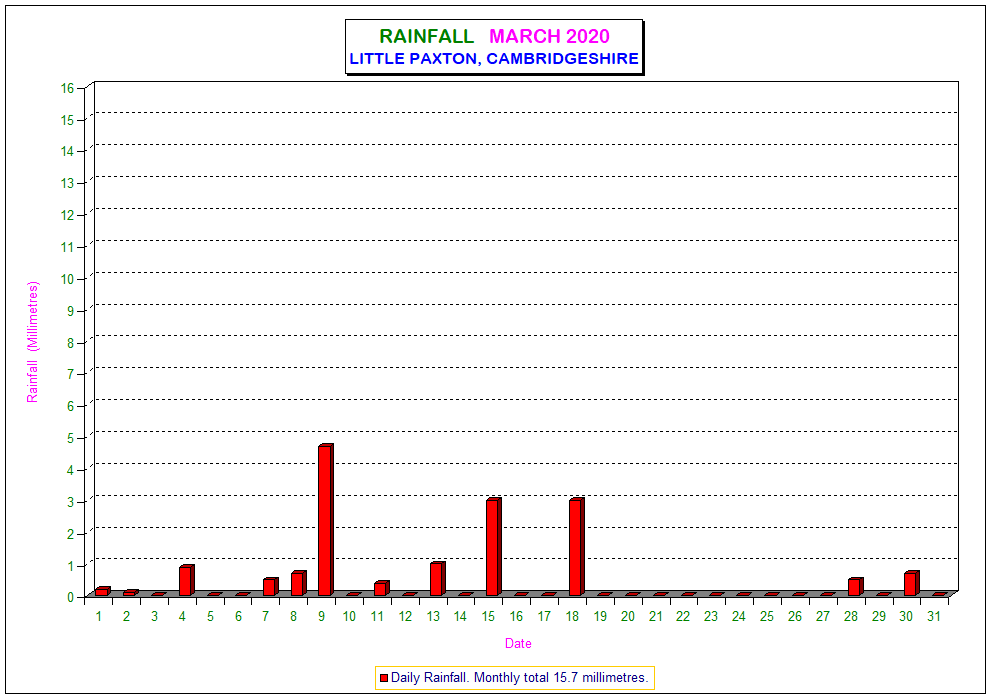Screen dimensions: 991x698
Task: Click the y-axis value 11
Action: (x=67, y=247)
